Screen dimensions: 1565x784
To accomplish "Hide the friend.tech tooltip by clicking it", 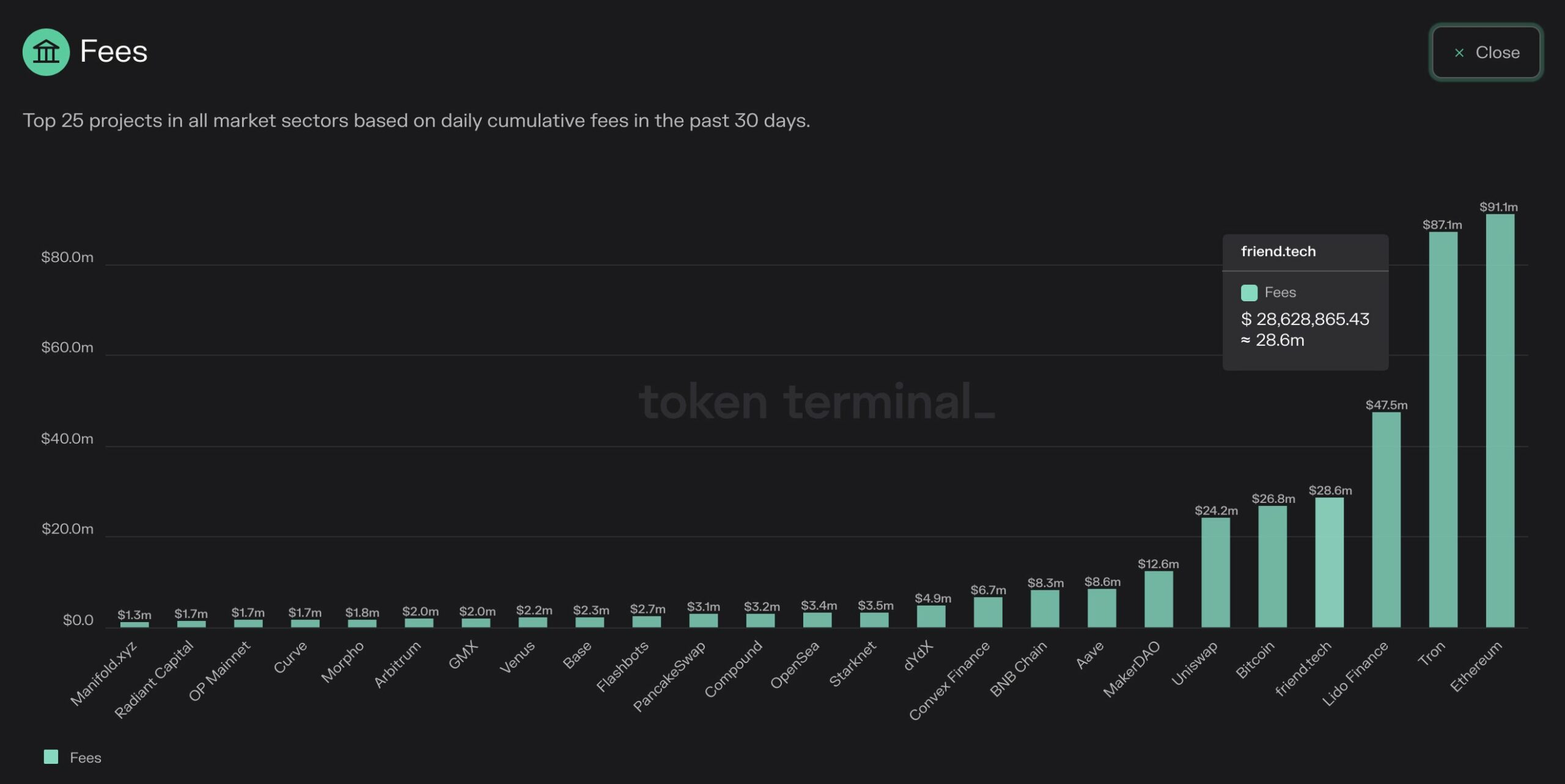I will (1305, 302).
